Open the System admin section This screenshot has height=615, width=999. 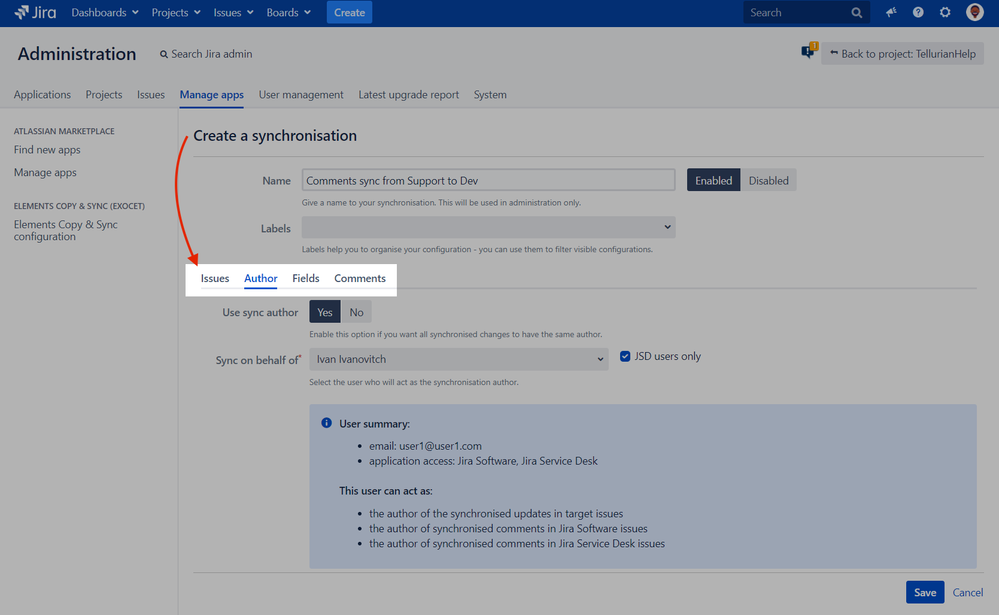489,94
